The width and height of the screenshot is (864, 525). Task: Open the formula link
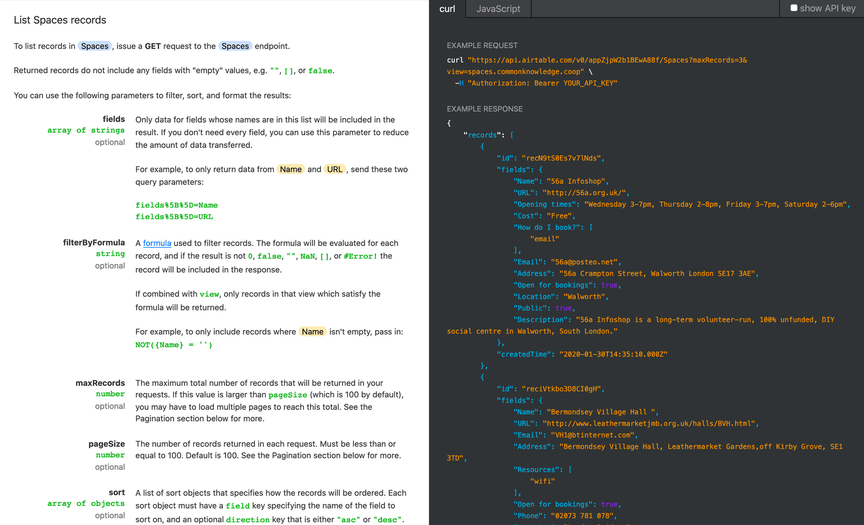click(157, 243)
